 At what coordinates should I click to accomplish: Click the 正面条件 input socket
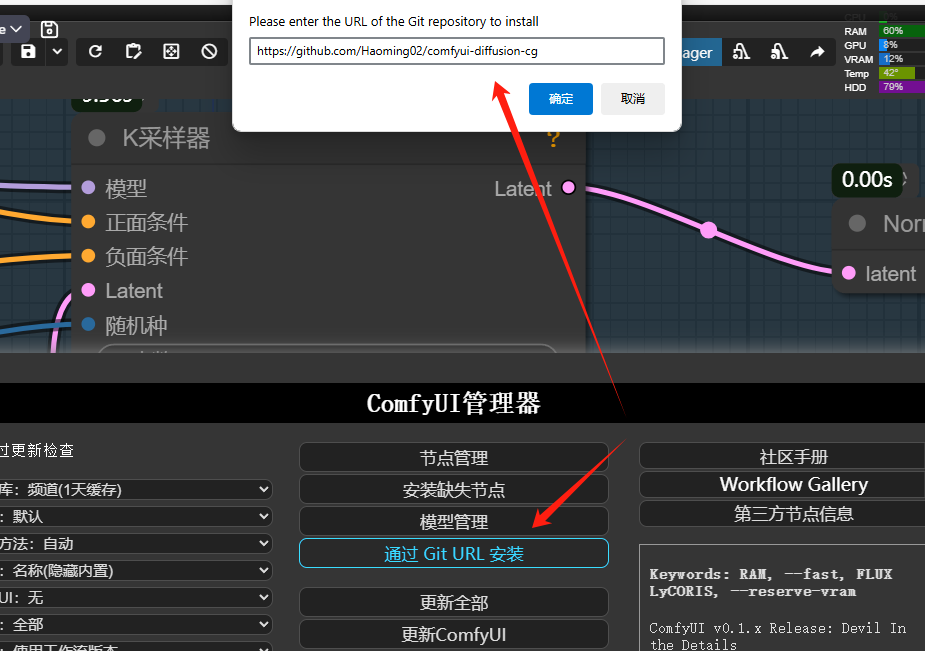tap(88, 222)
